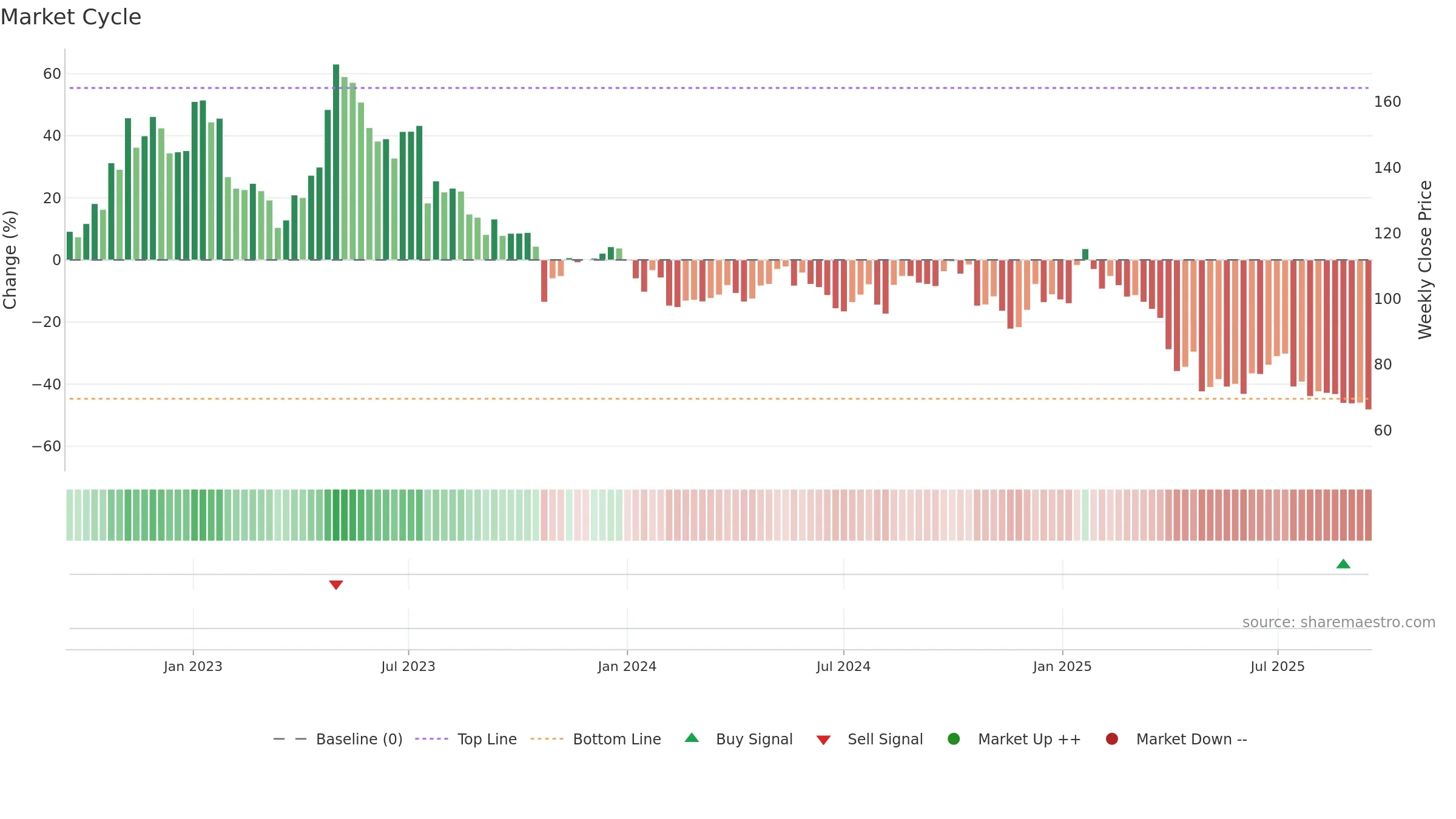Toggle the Market Up ++ legend entry
The height and width of the screenshot is (819, 1456).
coord(1014,739)
